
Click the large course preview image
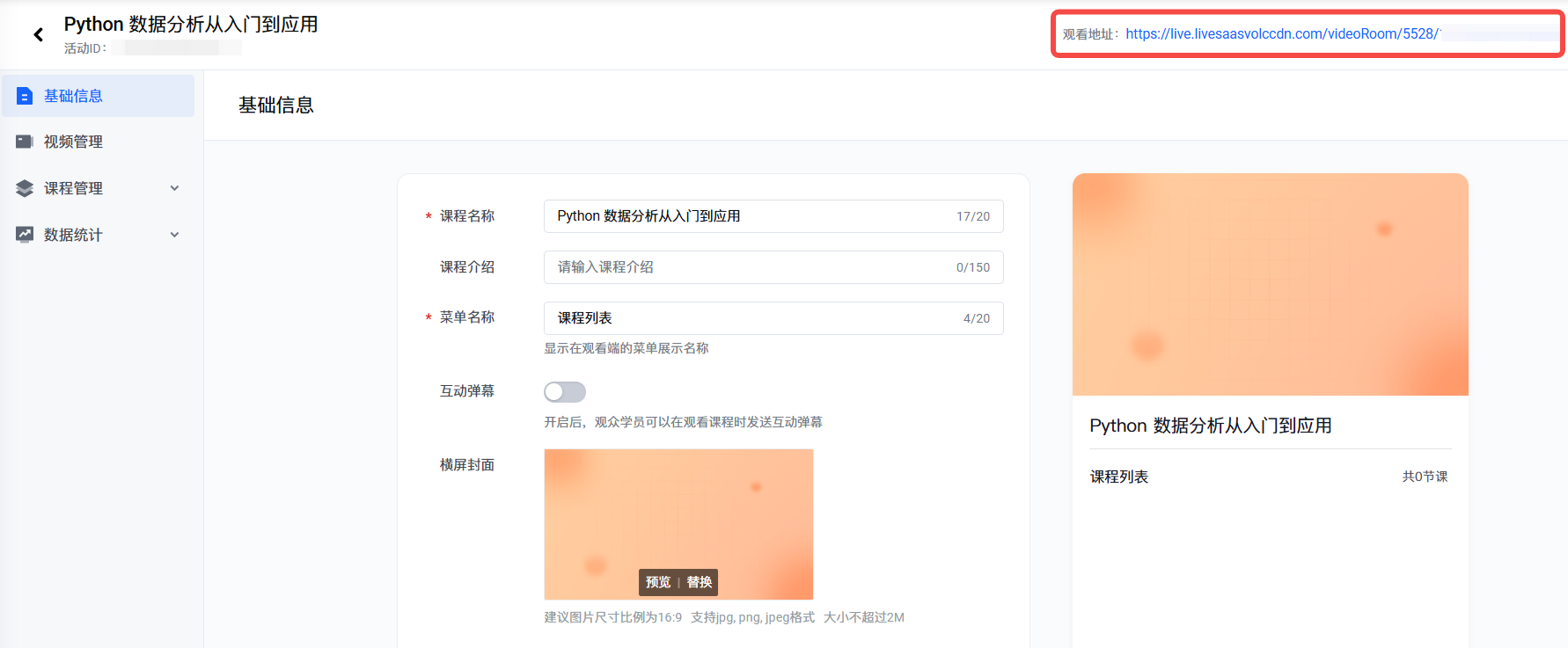point(1270,284)
